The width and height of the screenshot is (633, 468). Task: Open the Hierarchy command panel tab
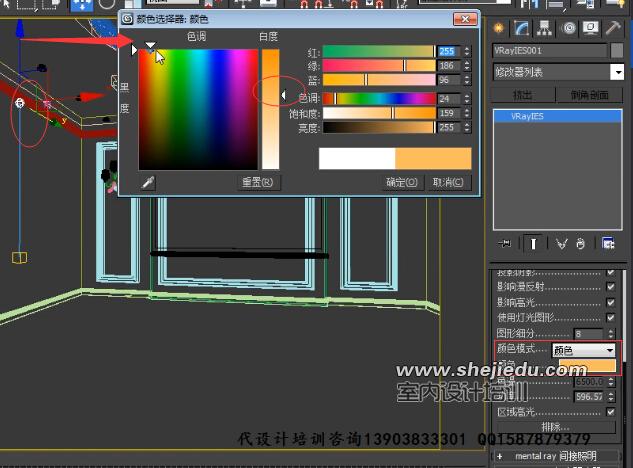(x=546, y=27)
